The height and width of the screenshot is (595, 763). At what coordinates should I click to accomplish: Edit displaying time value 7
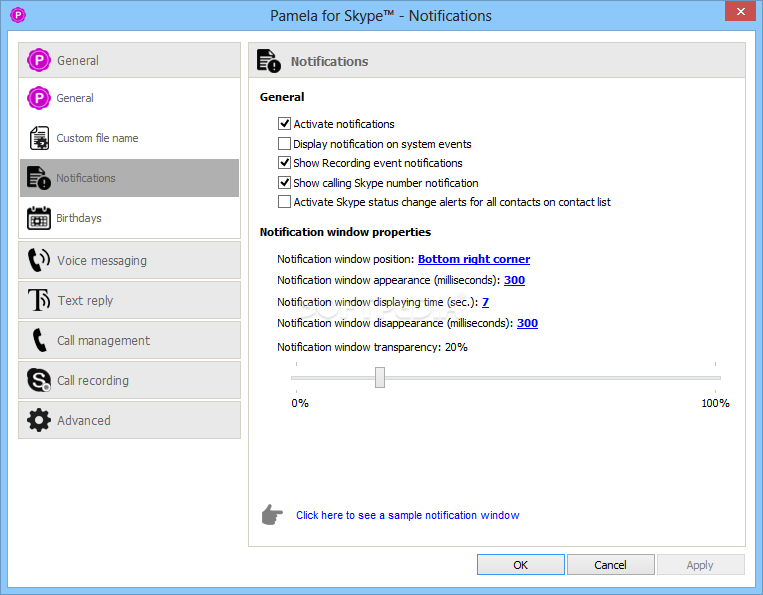click(x=485, y=302)
